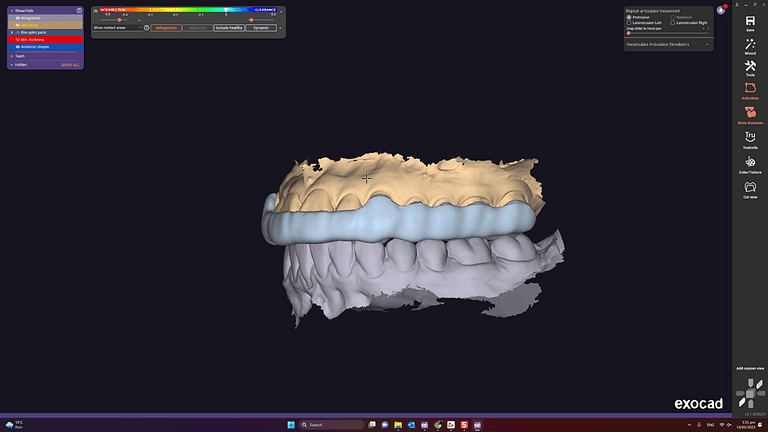Select the Protrusion radio button
The height and width of the screenshot is (432, 768).
point(628,17)
